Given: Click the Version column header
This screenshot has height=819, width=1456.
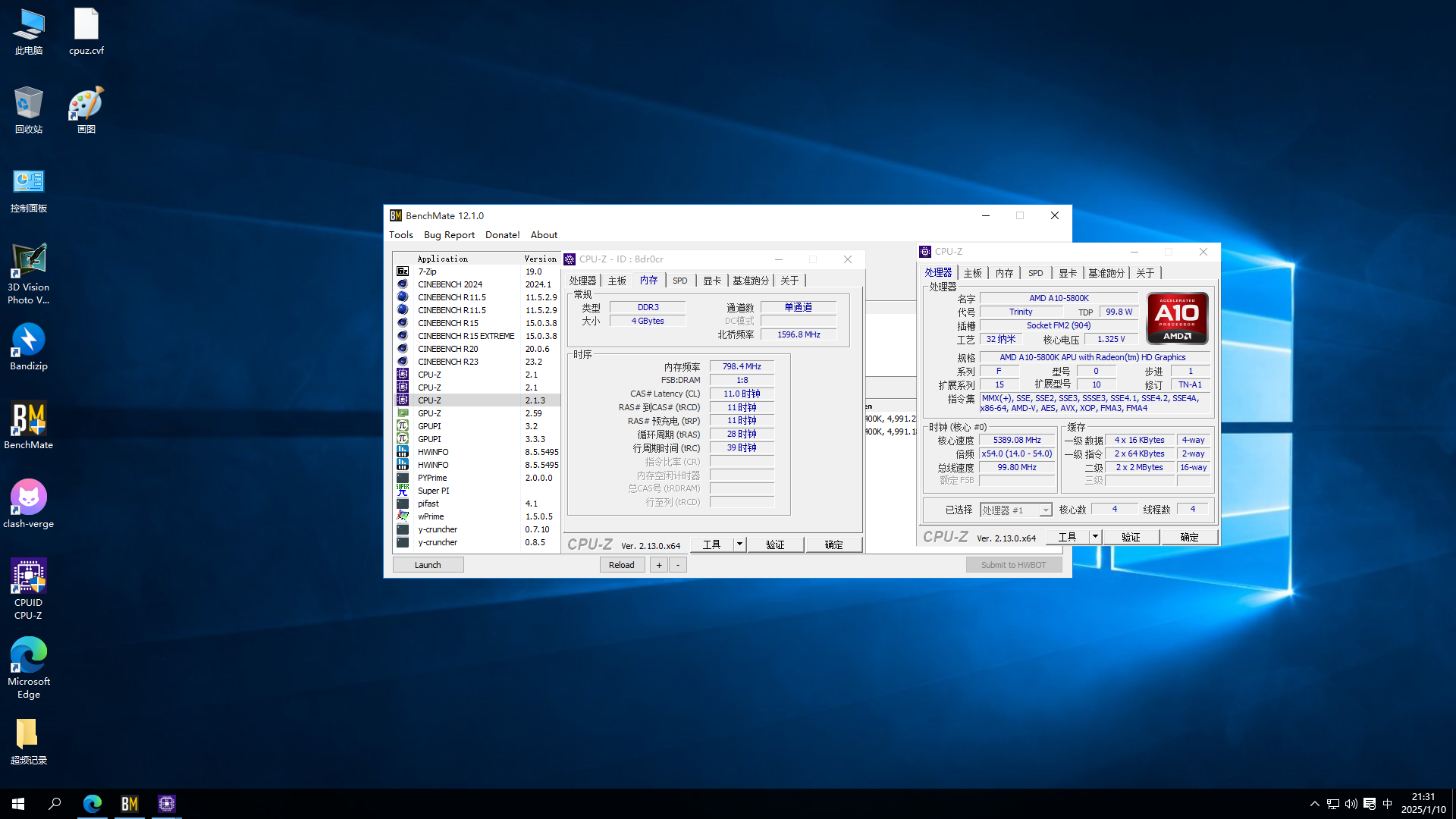Looking at the screenshot, I should click(541, 259).
